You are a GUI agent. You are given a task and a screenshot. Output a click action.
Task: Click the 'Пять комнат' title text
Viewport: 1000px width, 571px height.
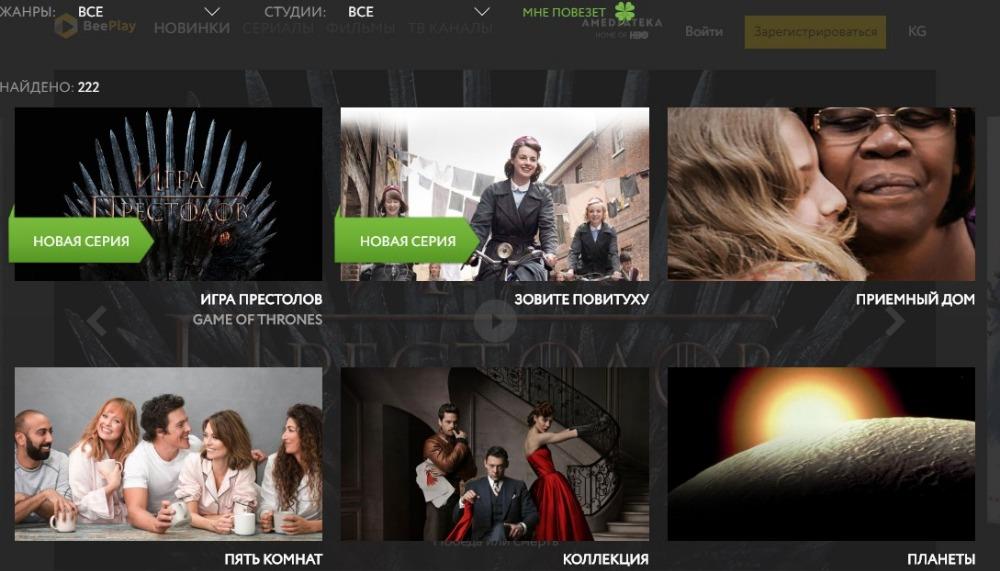coord(273,560)
